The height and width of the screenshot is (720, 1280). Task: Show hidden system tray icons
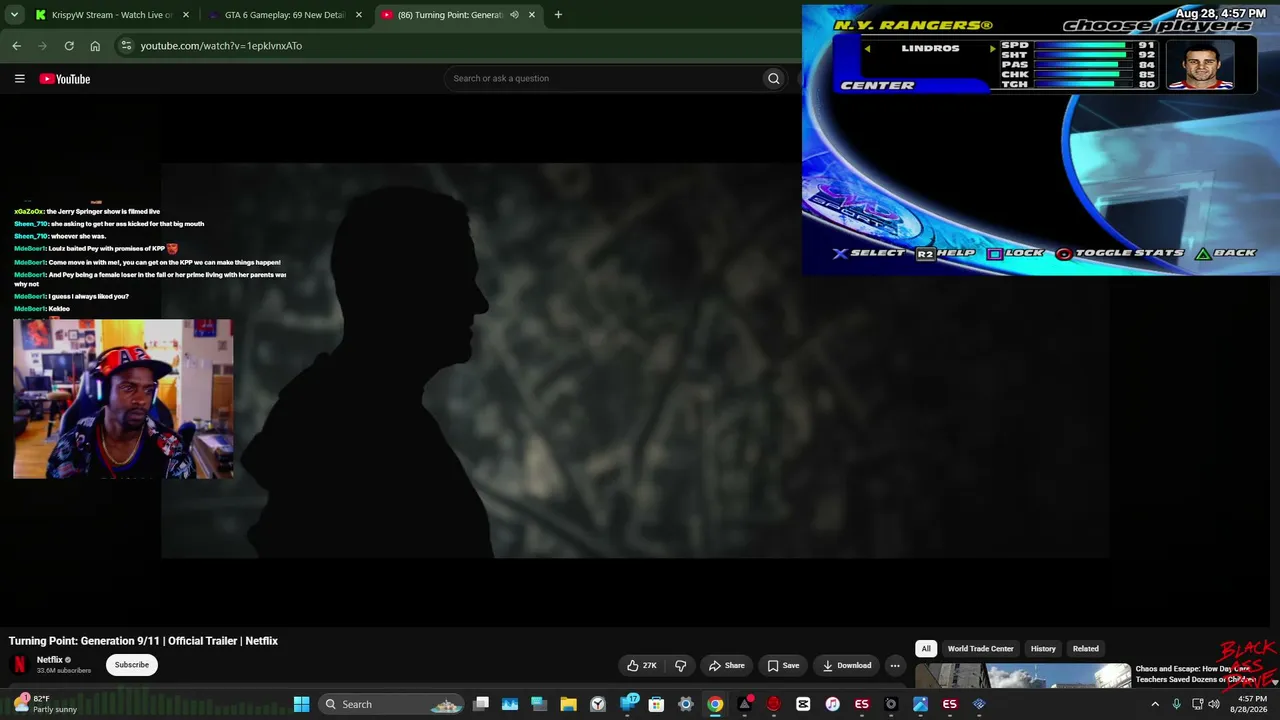point(1155,704)
